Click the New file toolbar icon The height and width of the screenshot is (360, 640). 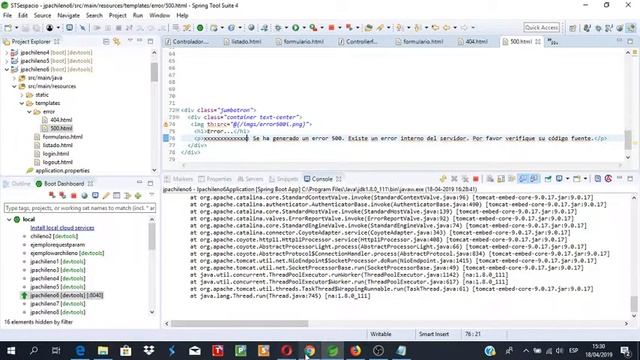(8, 28)
